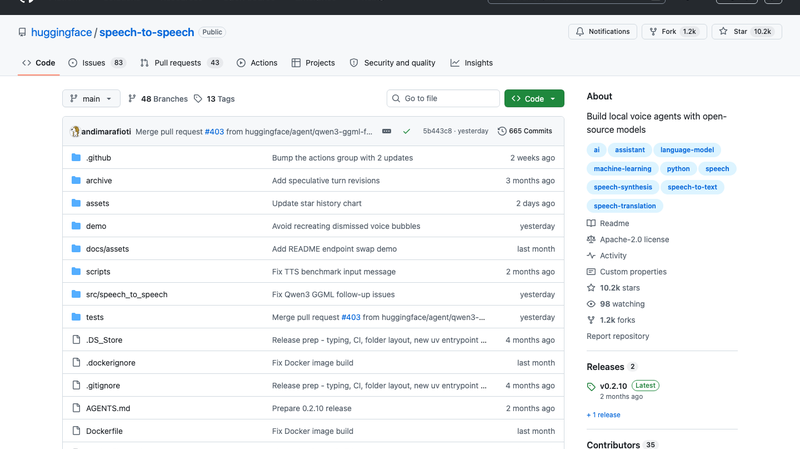This screenshot has width=800, height=449.
Task: Click the python topic tag
Action: click(x=678, y=168)
